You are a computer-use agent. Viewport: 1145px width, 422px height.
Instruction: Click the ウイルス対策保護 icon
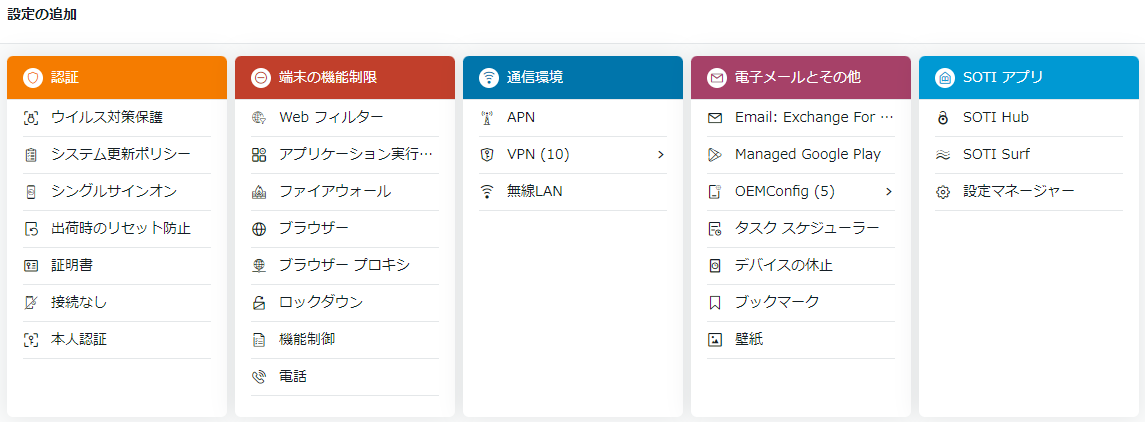click(31, 118)
